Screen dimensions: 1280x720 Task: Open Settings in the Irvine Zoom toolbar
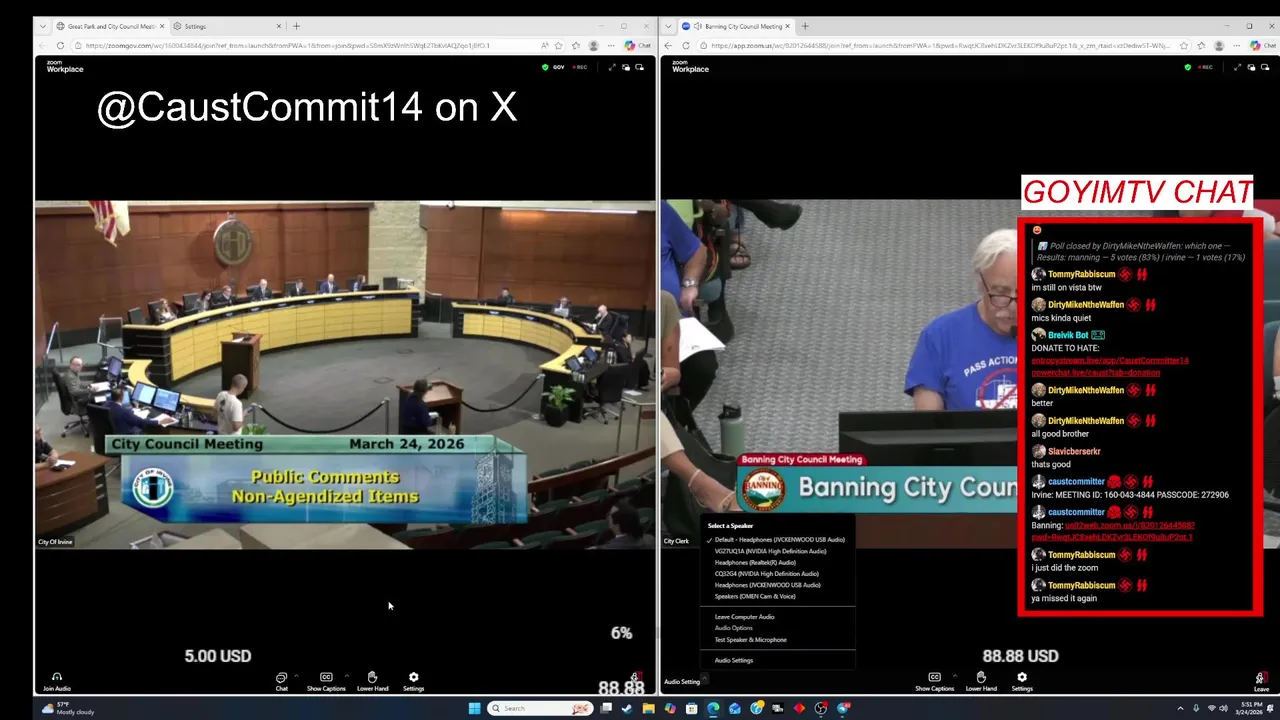coord(413,682)
